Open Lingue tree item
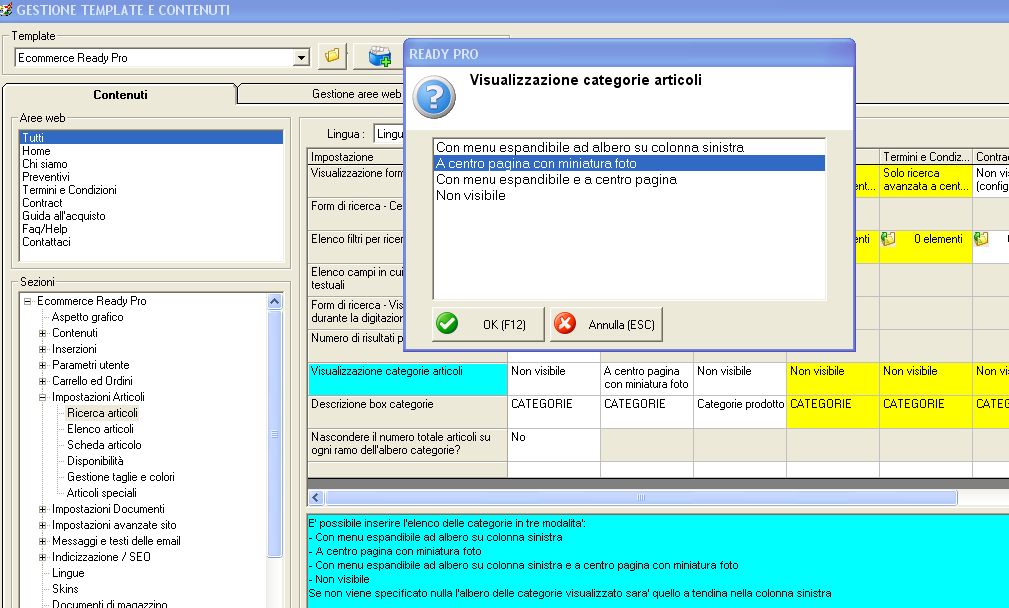This screenshot has height=608, width=1009. tap(68, 573)
